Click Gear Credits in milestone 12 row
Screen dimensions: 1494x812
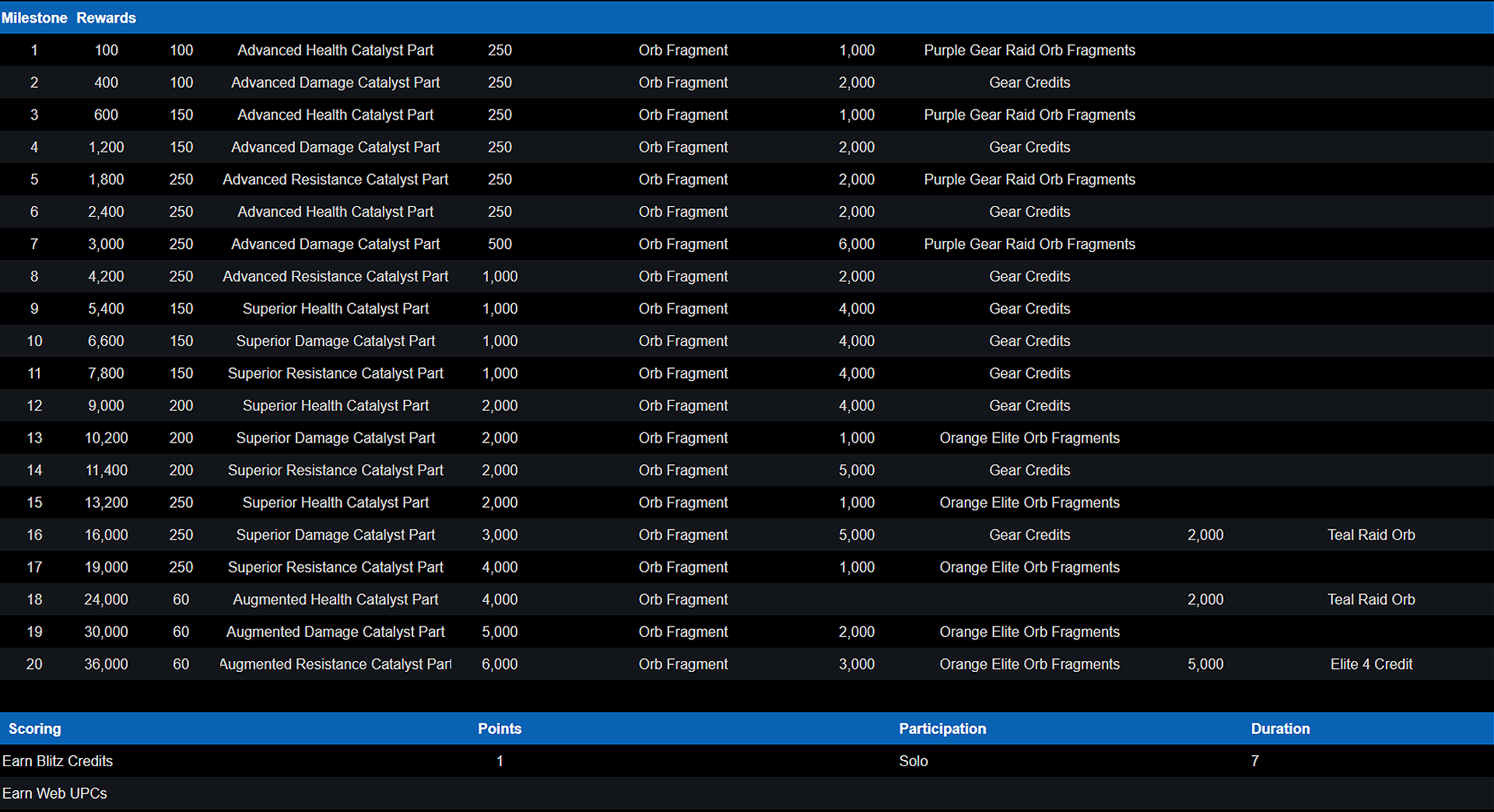pyautogui.click(x=1029, y=406)
